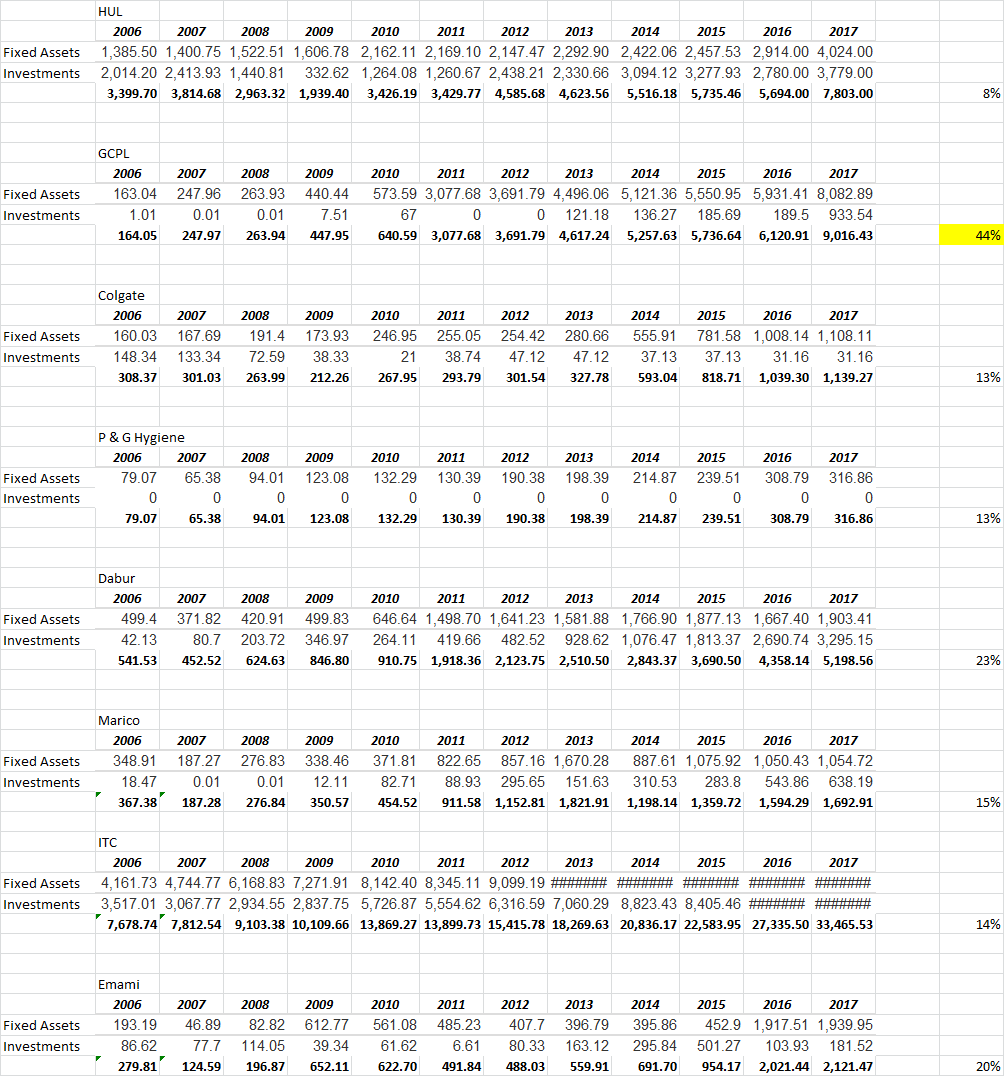
Task: Click the yellow-highlighted 44% cell
Action: point(971,235)
